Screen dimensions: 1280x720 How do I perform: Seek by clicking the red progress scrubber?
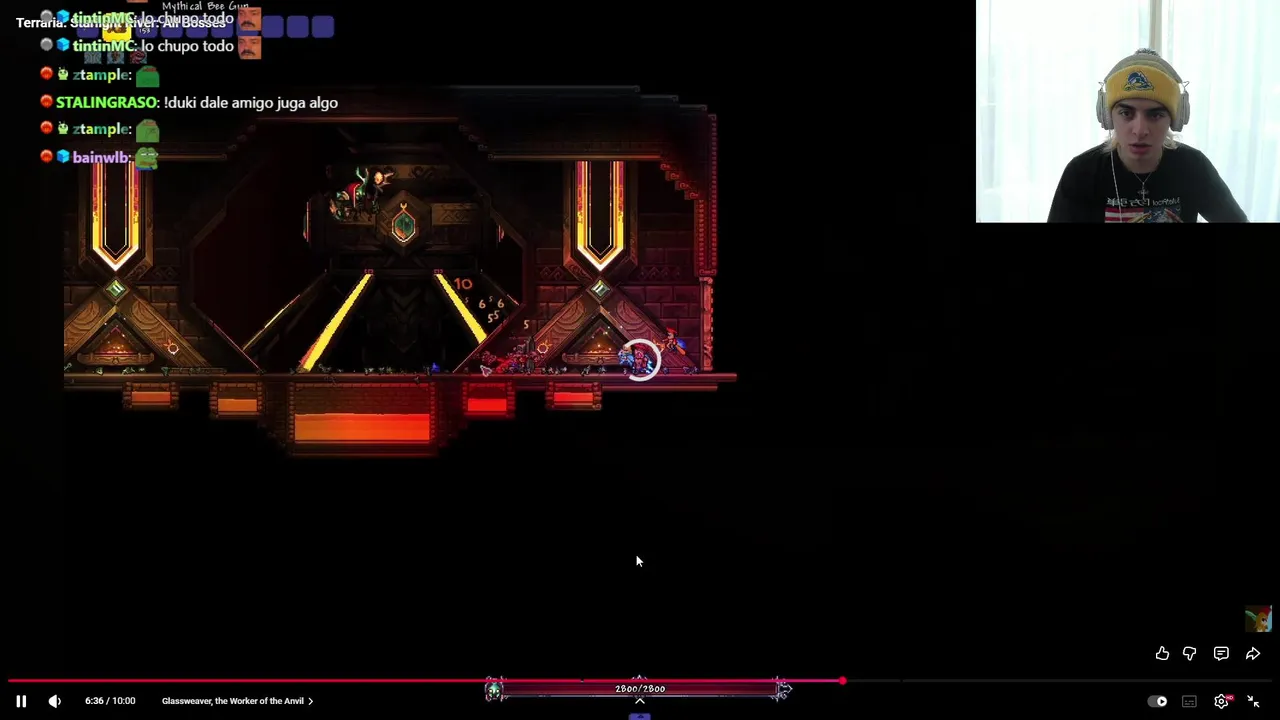click(x=842, y=681)
